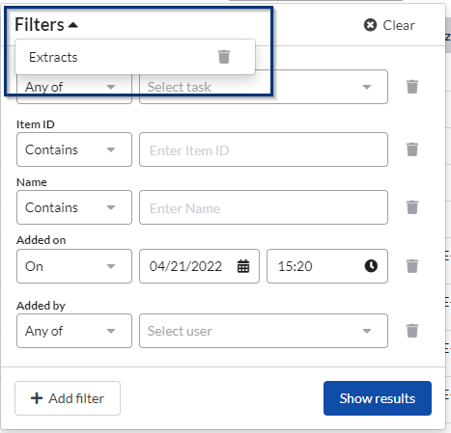
Task: Open the clock time picker icon
Action: tap(371, 266)
